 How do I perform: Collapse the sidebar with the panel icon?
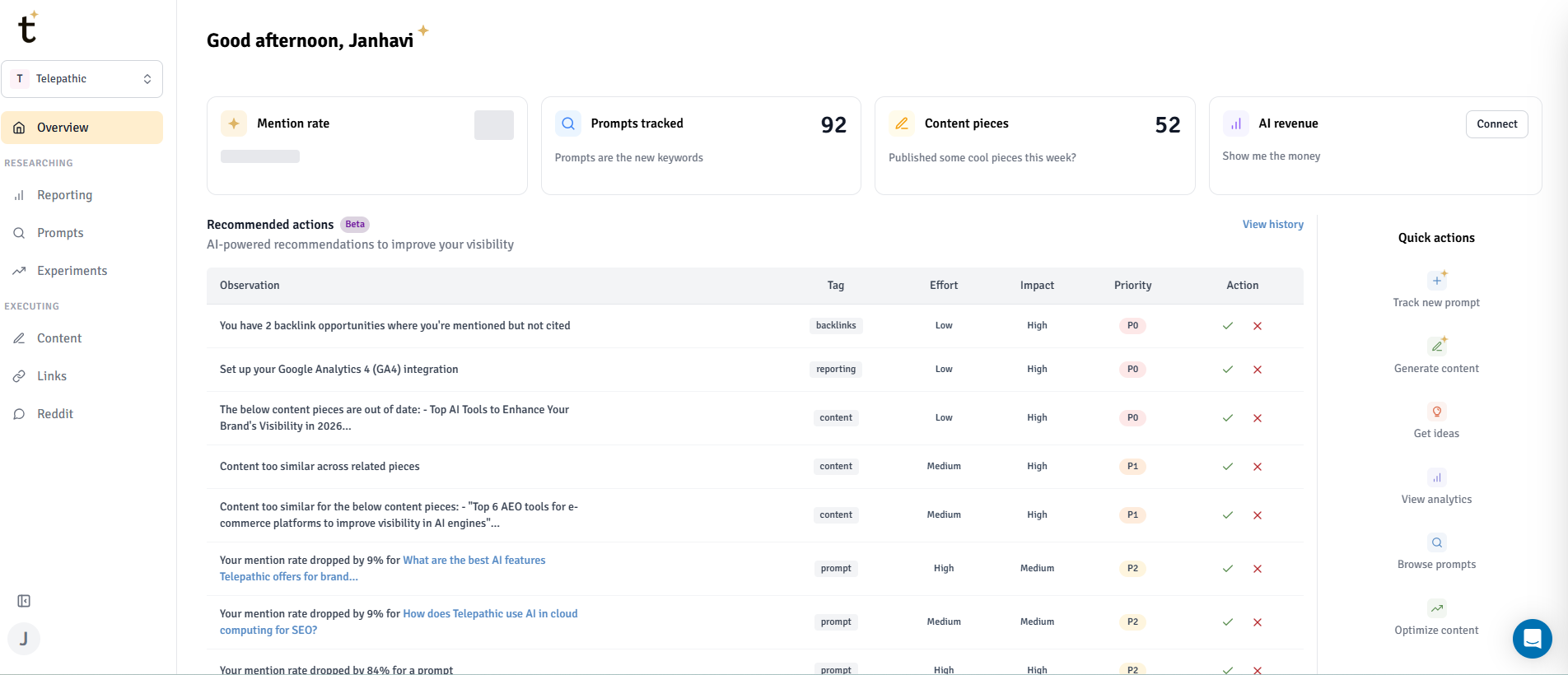coord(24,601)
